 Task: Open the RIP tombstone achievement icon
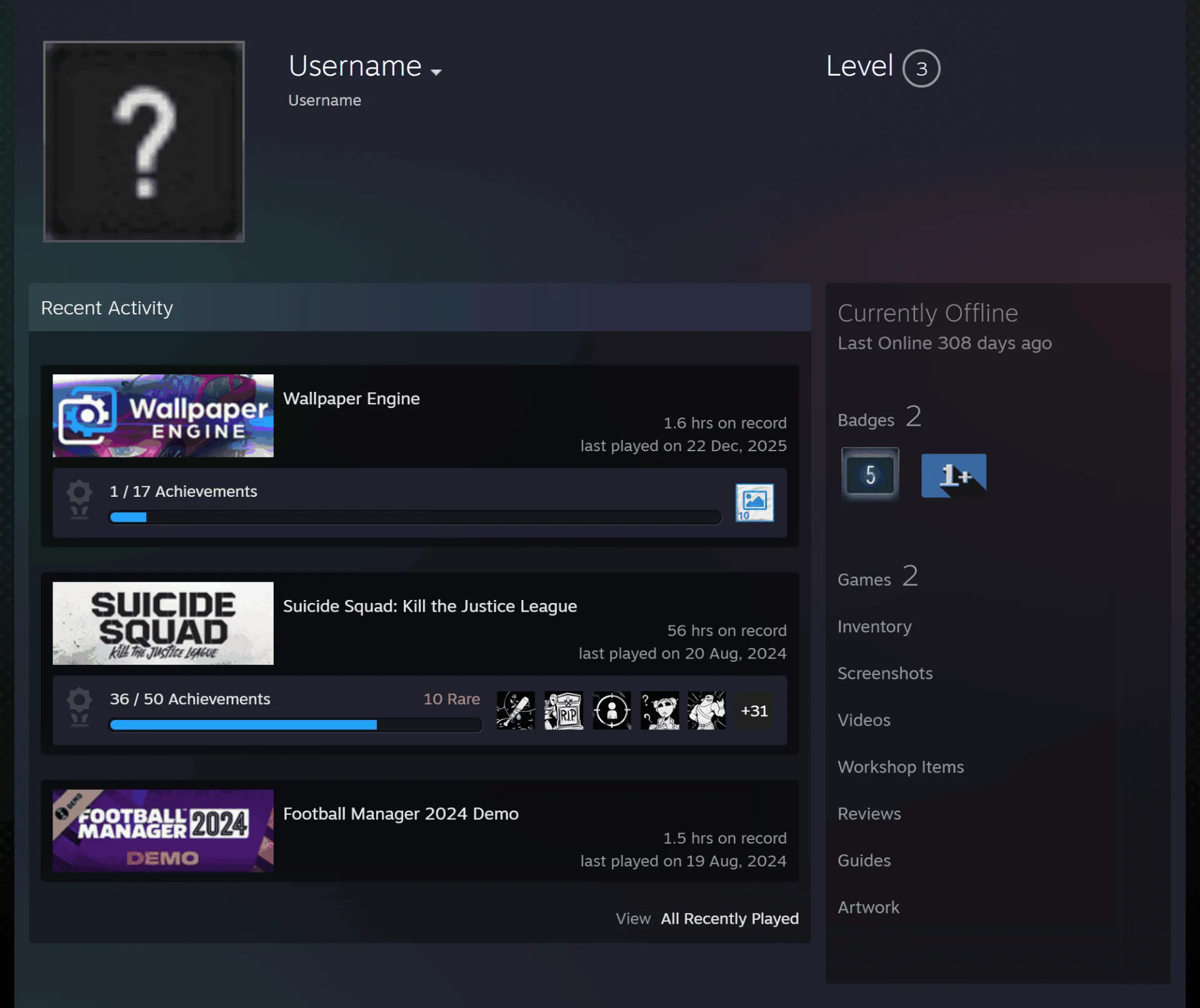[564, 711]
